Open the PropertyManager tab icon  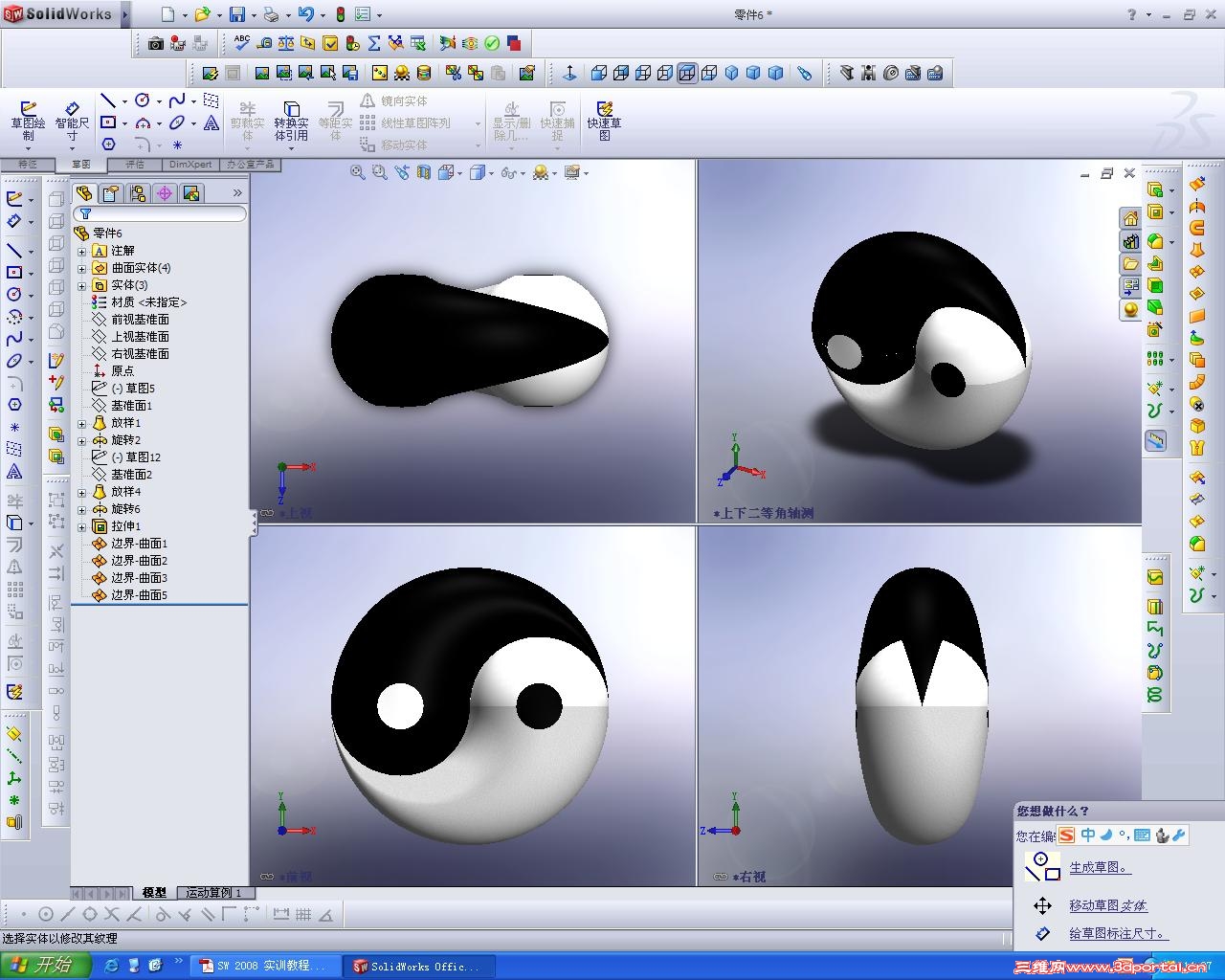coord(111,193)
